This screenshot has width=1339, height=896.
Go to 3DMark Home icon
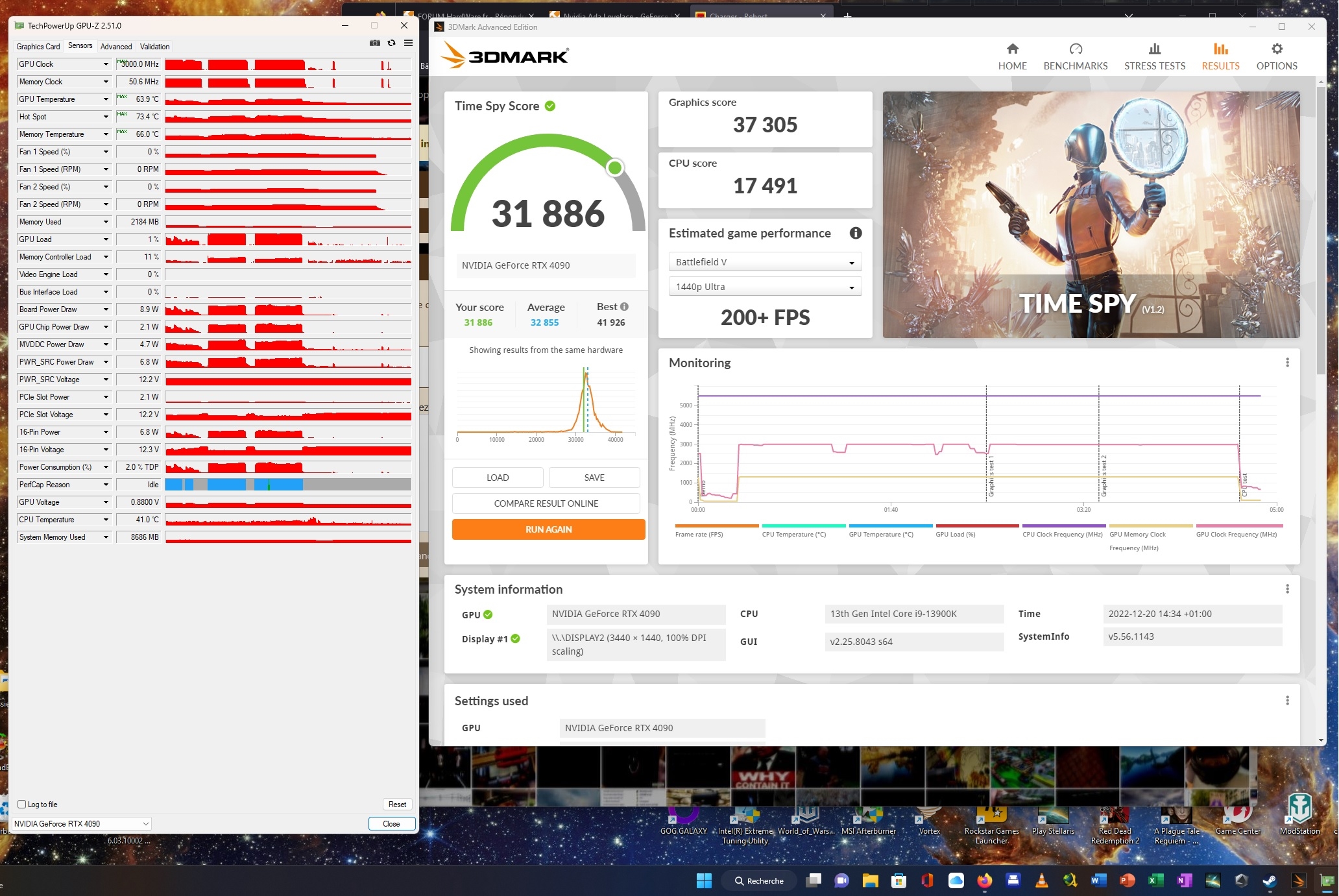coord(1012,49)
